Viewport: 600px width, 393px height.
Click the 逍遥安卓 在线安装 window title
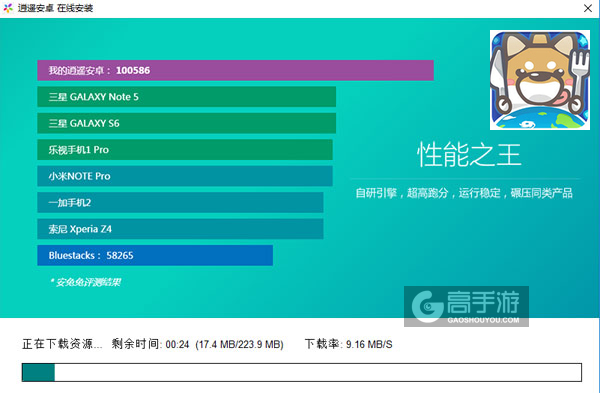55,8
